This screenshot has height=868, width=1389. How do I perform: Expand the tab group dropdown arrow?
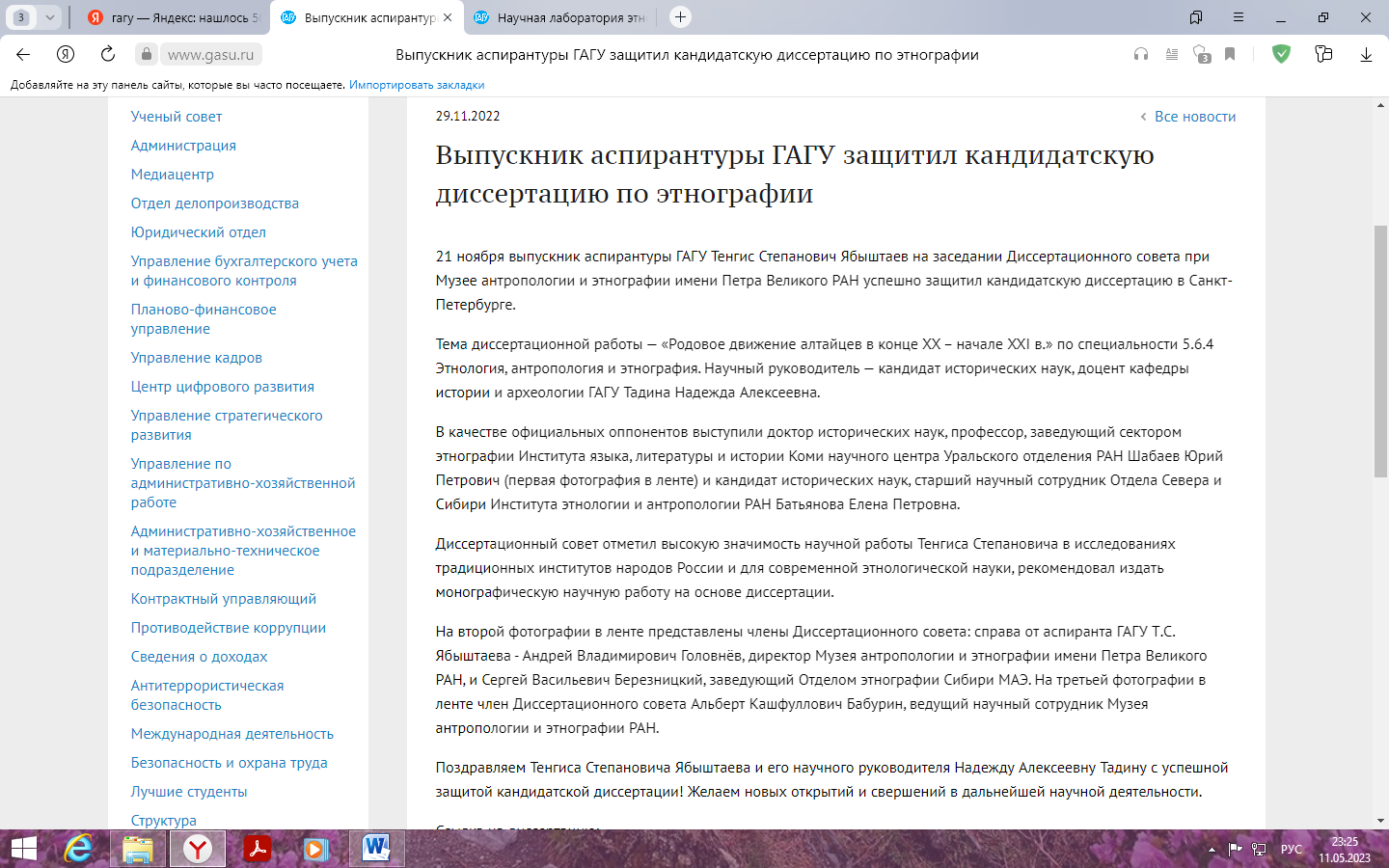[x=49, y=17]
